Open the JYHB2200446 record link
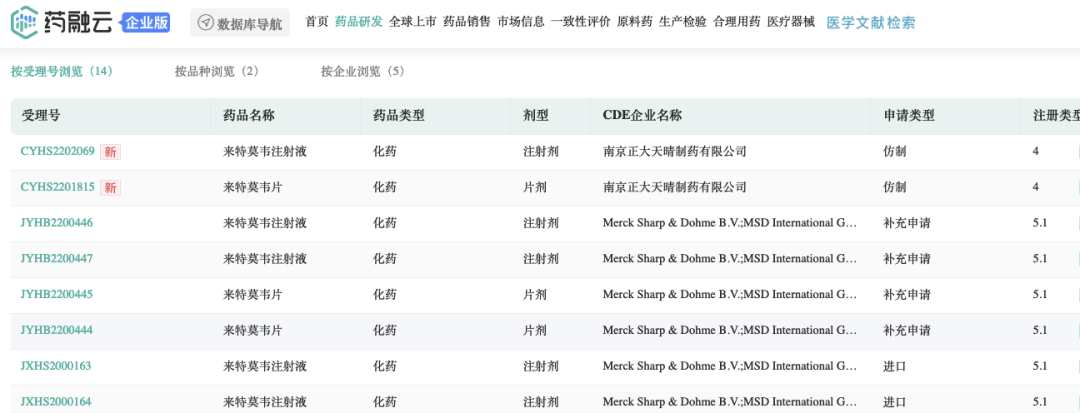1080x413 pixels. (x=57, y=223)
